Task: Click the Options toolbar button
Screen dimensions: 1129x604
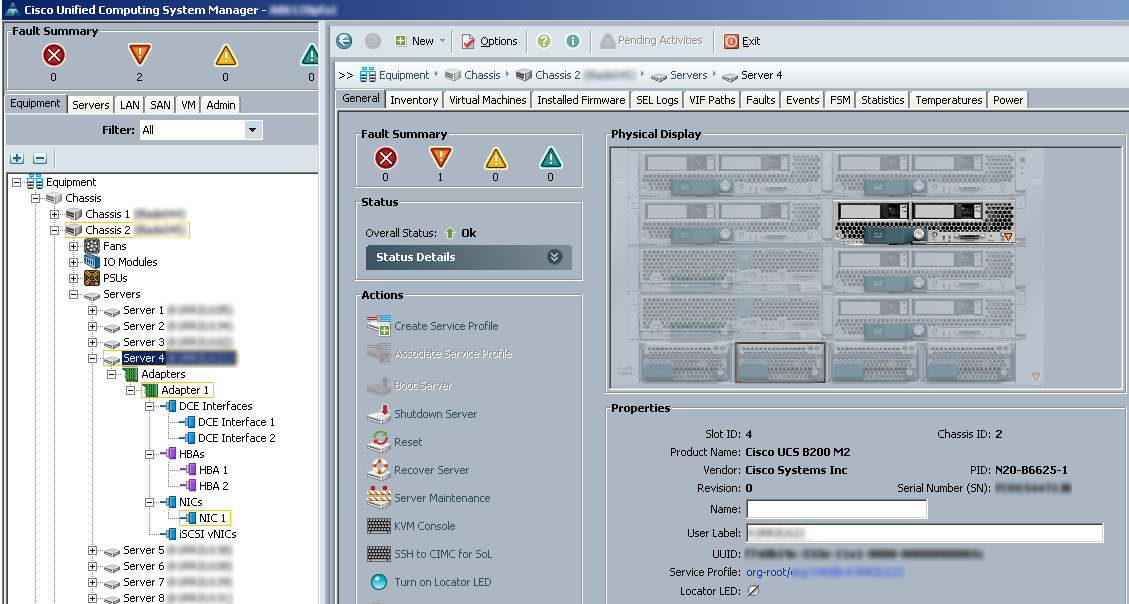Action: point(489,41)
